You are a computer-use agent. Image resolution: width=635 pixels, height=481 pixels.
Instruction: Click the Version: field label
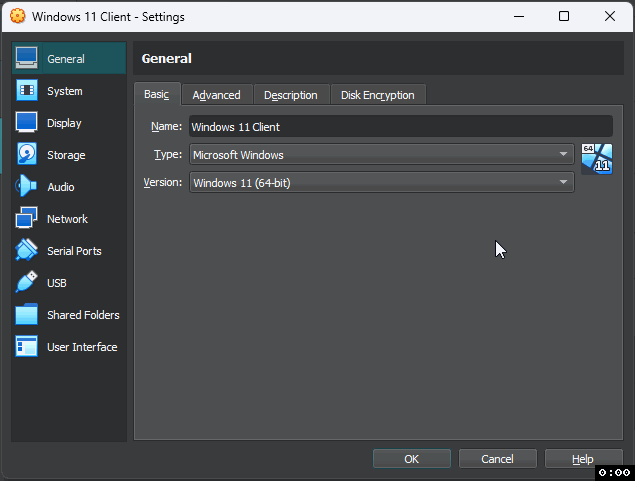(163, 182)
